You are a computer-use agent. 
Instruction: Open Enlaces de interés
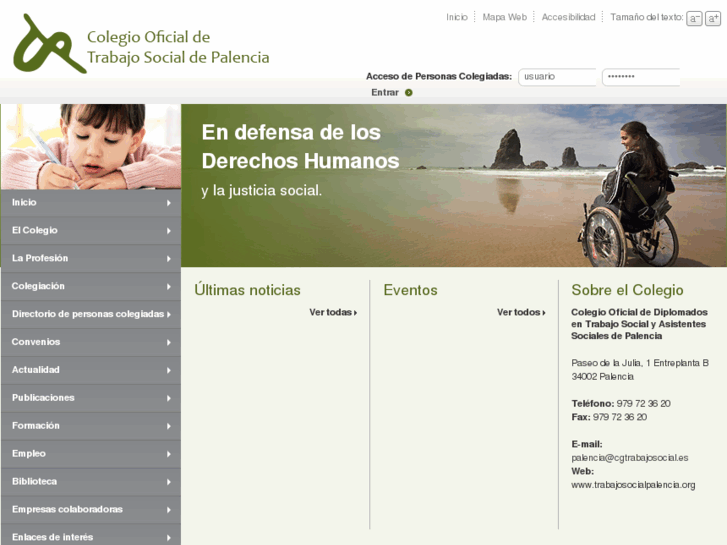tap(91, 536)
